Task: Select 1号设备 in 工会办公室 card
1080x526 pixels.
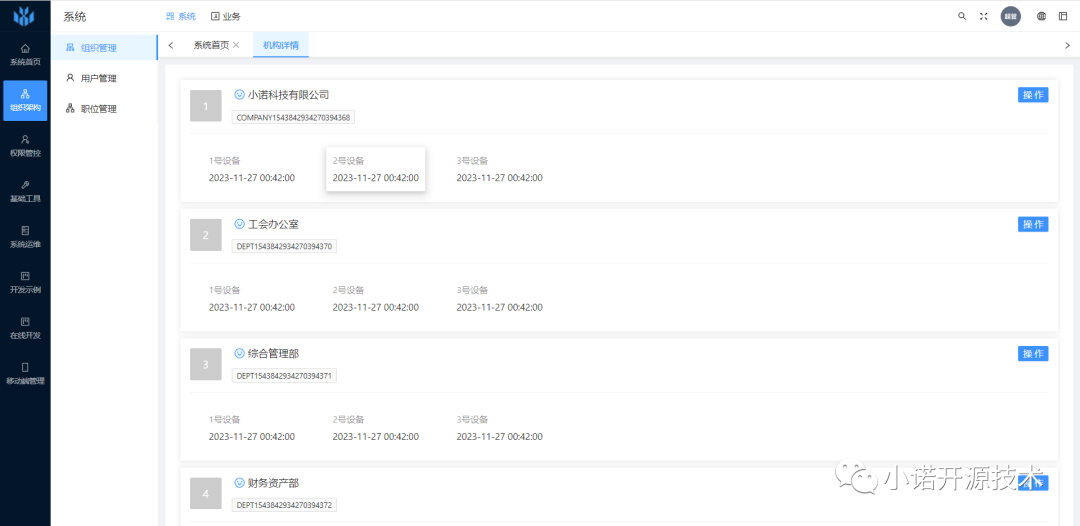Action: [251, 299]
